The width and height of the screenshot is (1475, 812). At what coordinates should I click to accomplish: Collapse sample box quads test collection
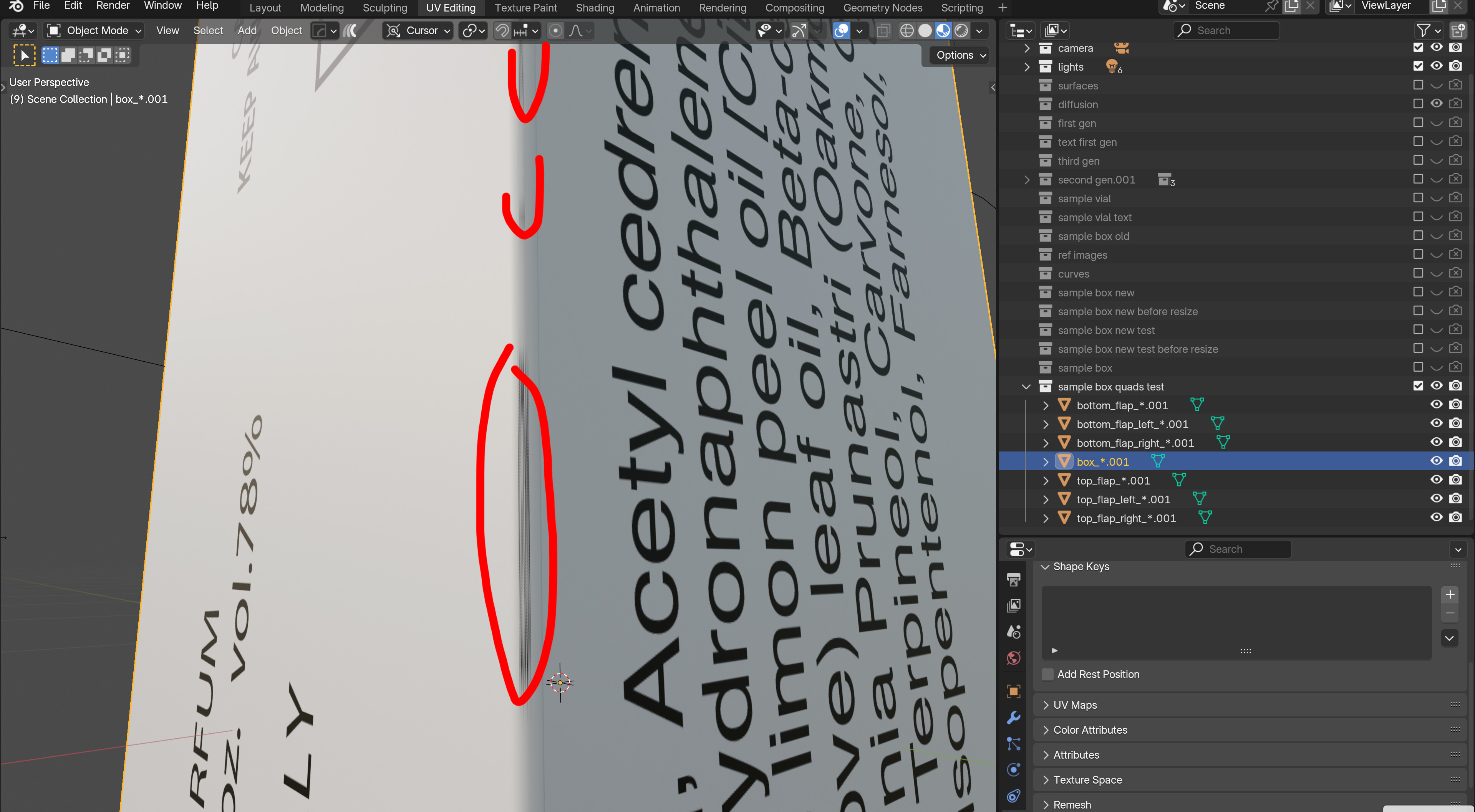1026,387
